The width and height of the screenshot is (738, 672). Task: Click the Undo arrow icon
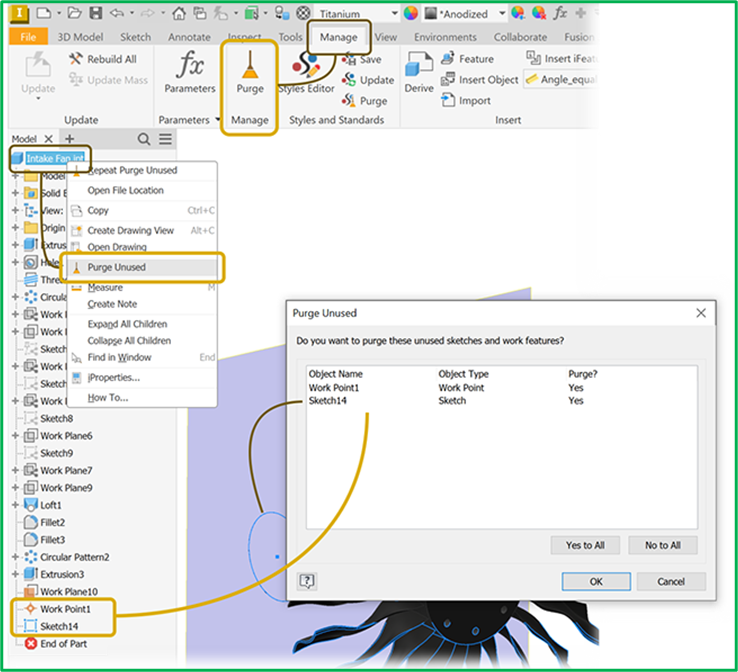[116, 13]
